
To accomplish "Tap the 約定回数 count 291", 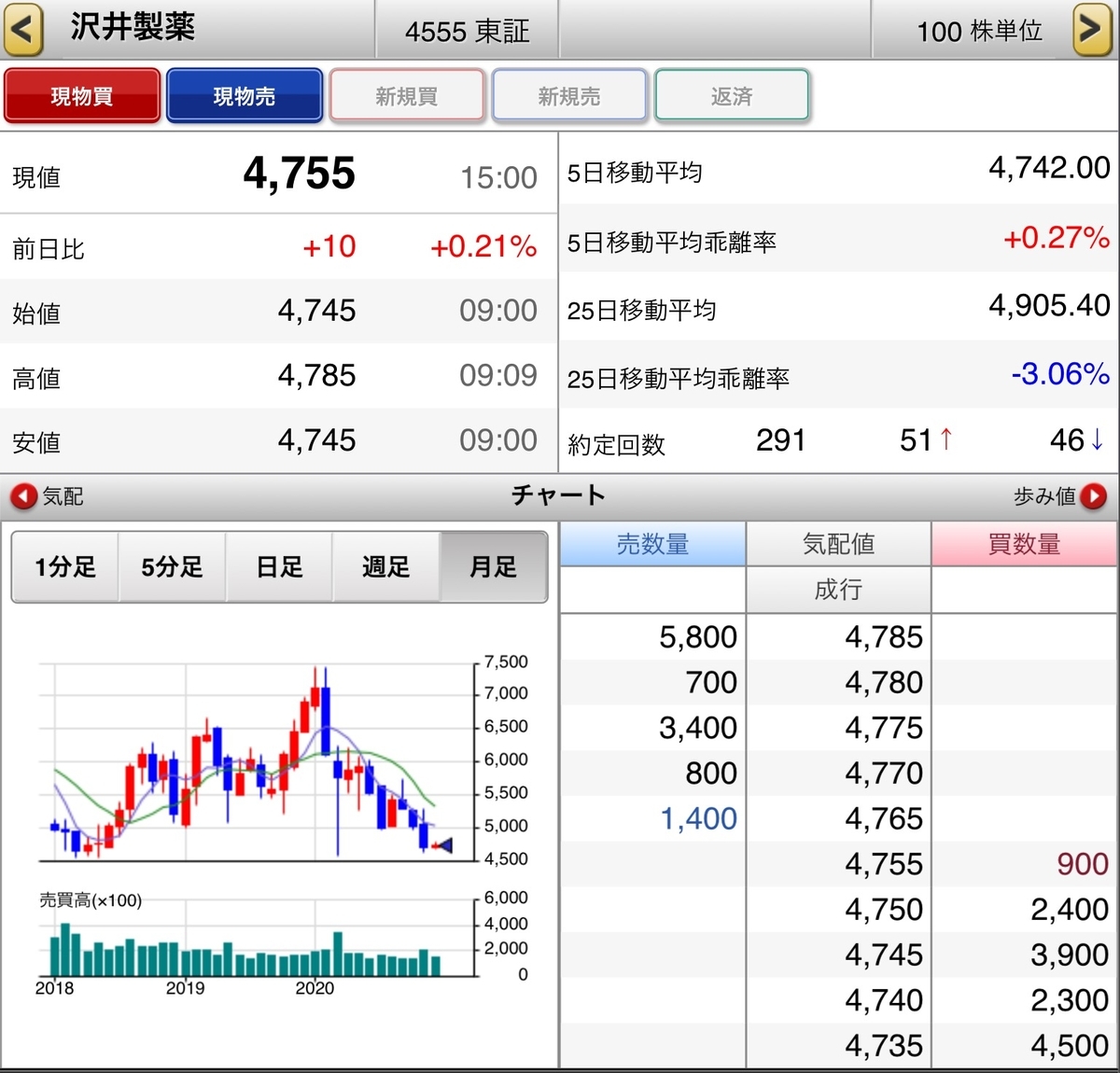I will click(780, 440).
